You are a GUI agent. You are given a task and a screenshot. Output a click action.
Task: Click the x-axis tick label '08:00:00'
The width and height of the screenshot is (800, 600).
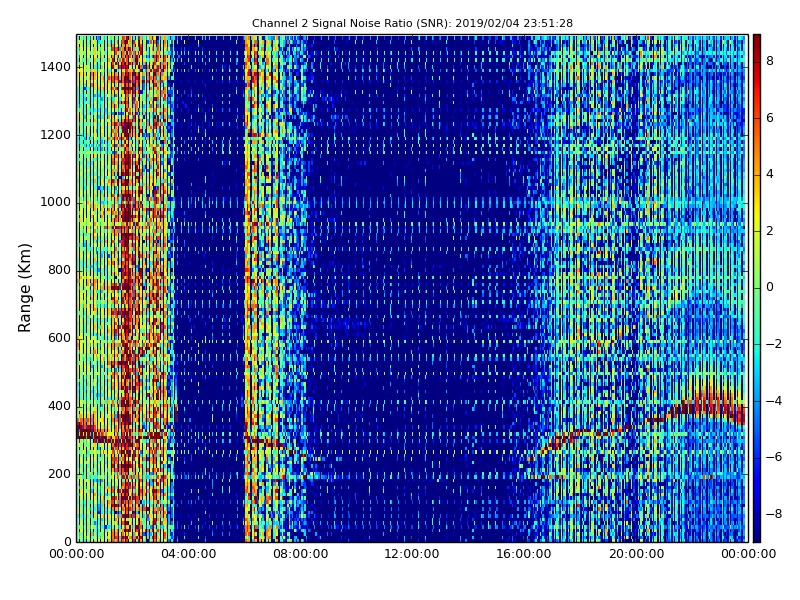point(301,554)
